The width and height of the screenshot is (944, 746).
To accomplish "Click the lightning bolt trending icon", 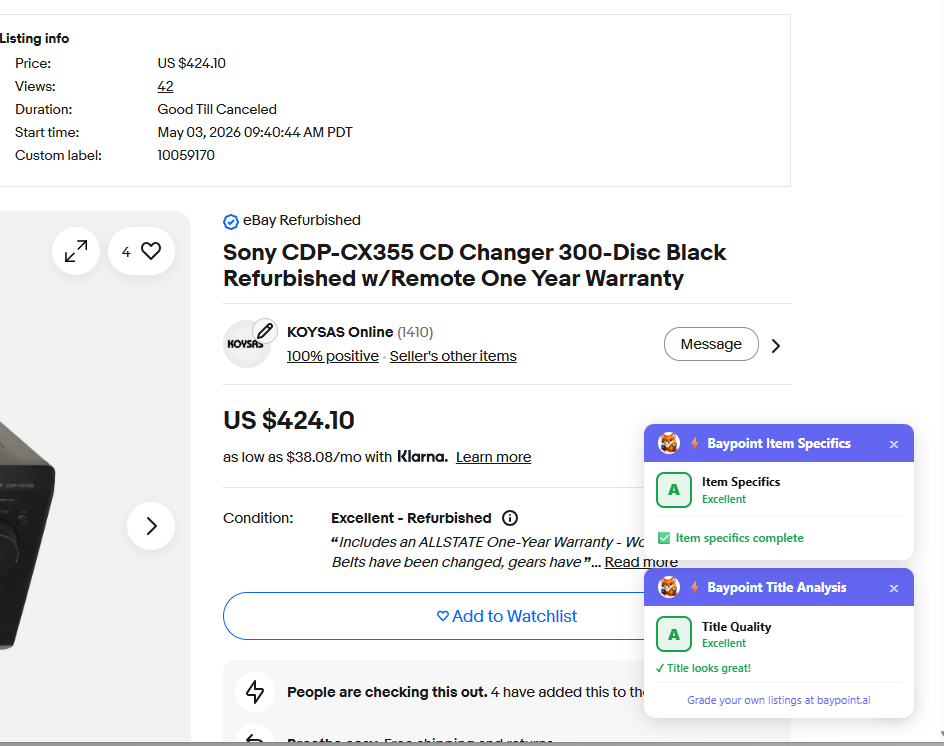I will point(255,692).
